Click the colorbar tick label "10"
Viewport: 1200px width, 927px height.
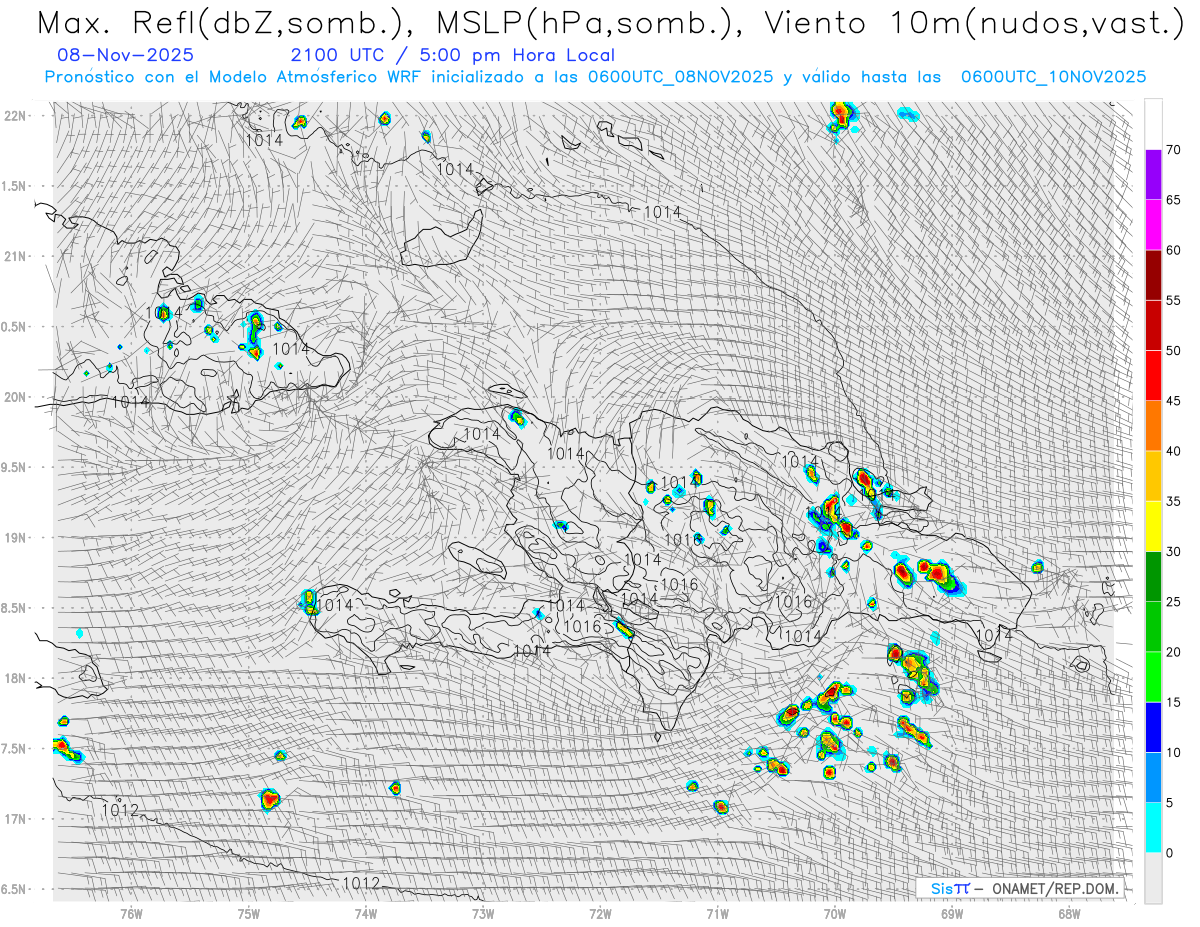[x=1173, y=752]
